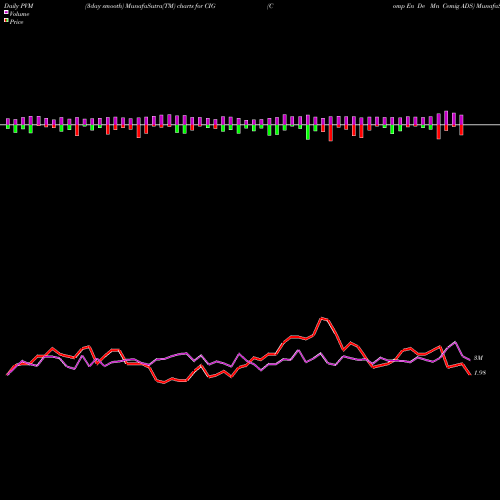Click the 'Price' legend label
Viewport: 500px width, 500px height.
[16, 22]
